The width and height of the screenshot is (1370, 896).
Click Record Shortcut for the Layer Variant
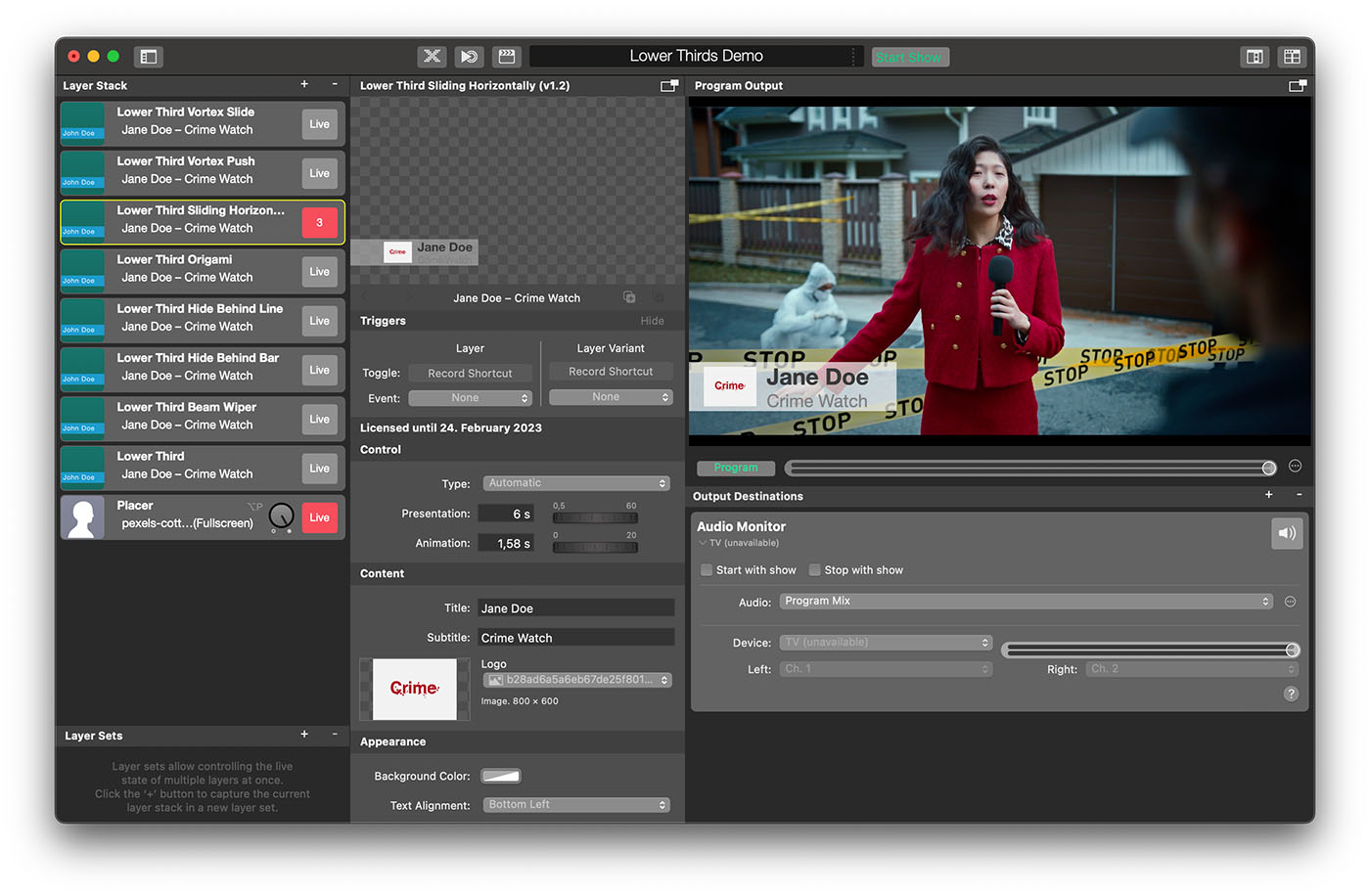[x=610, y=371]
